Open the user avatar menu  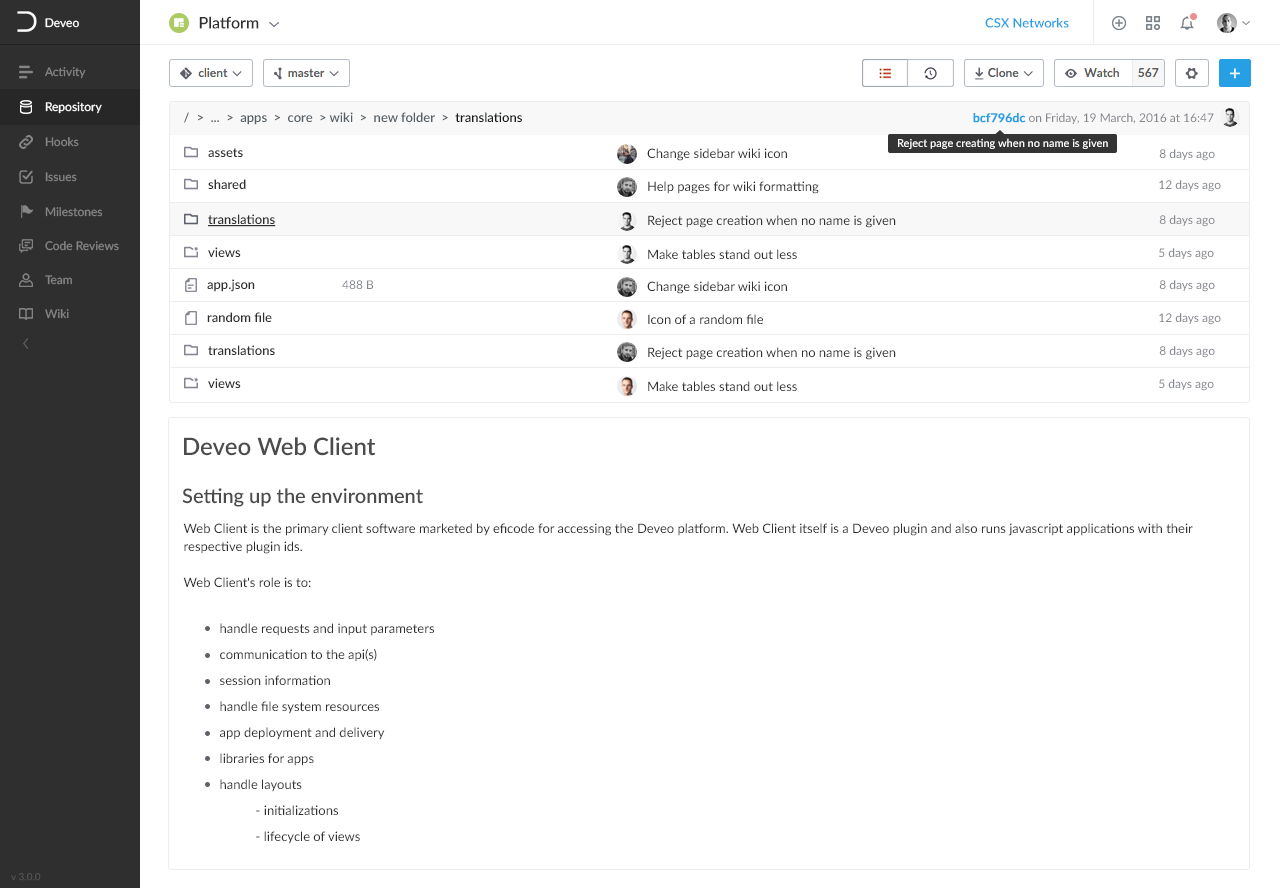click(1233, 23)
